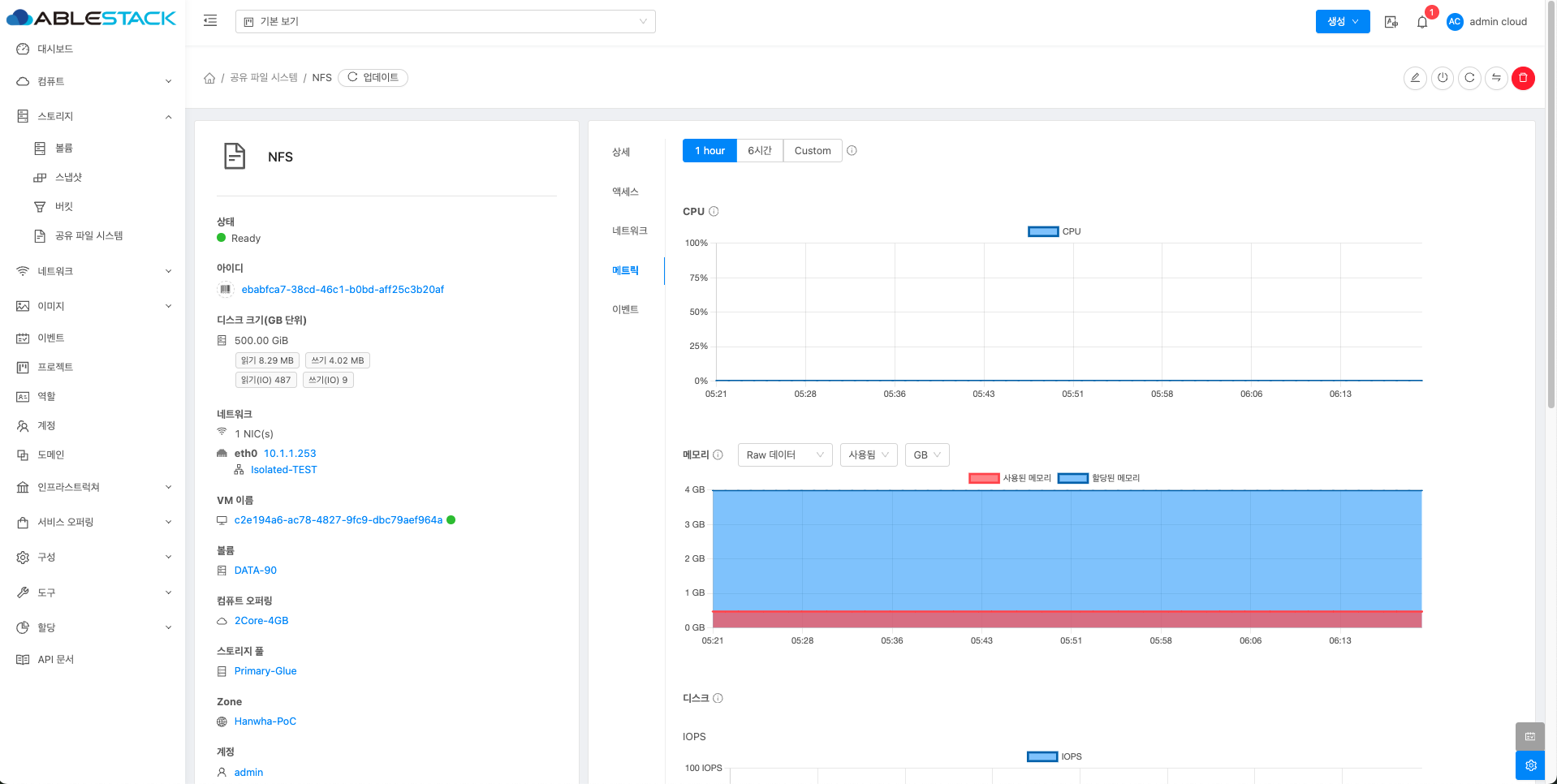Open the GB unit dropdown
The height and width of the screenshot is (784, 1557).
[x=926, y=455]
